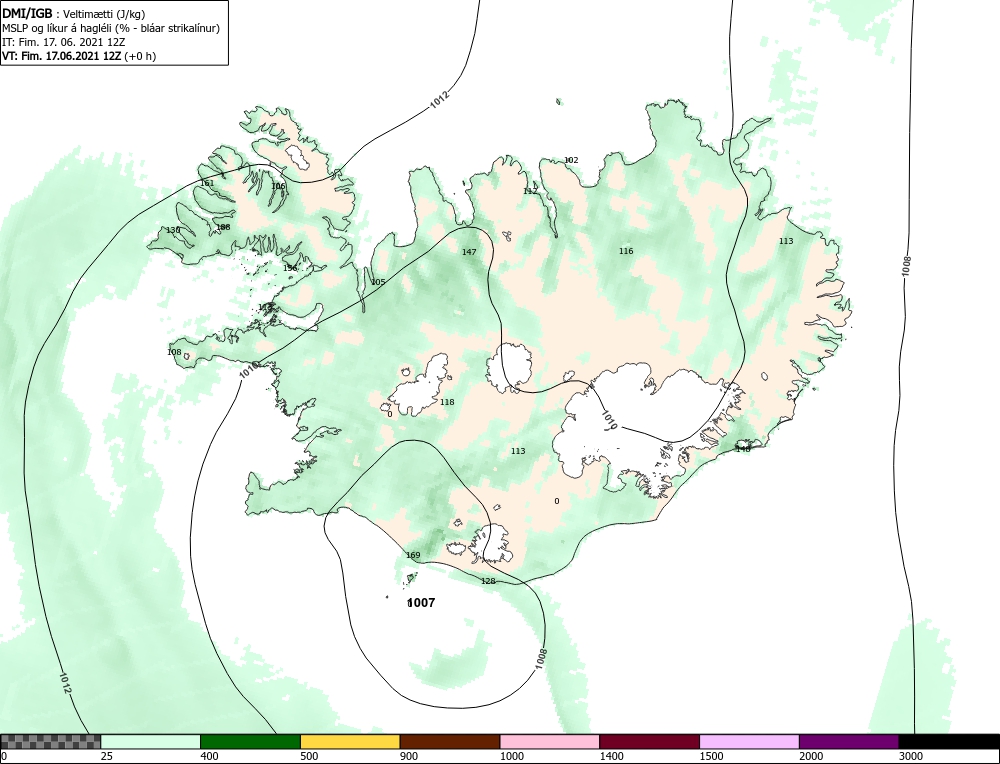Click the '140' value on the southeast coast

click(x=743, y=448)
